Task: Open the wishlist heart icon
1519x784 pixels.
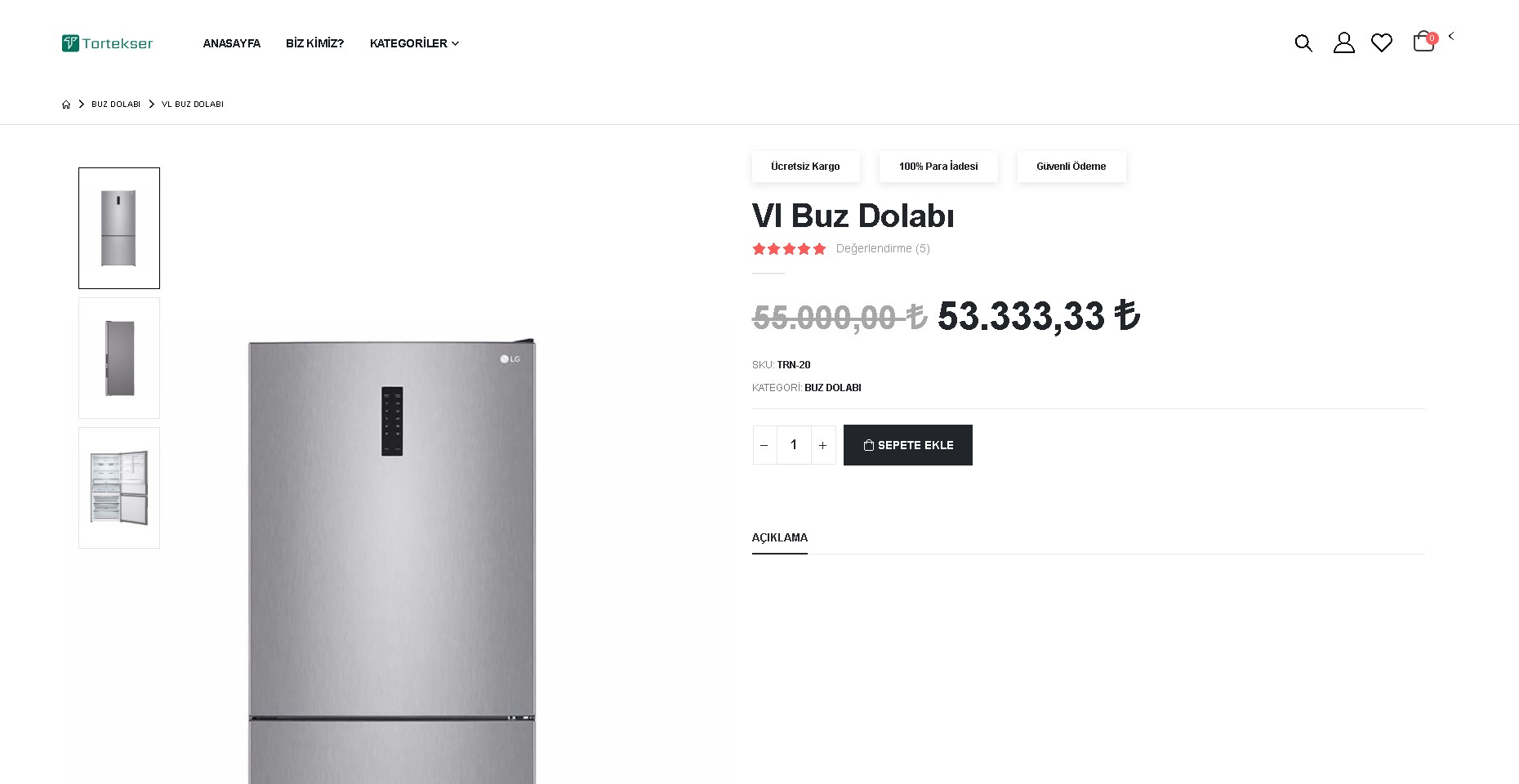Action: pyautogui.click(x=1382, y=43)
